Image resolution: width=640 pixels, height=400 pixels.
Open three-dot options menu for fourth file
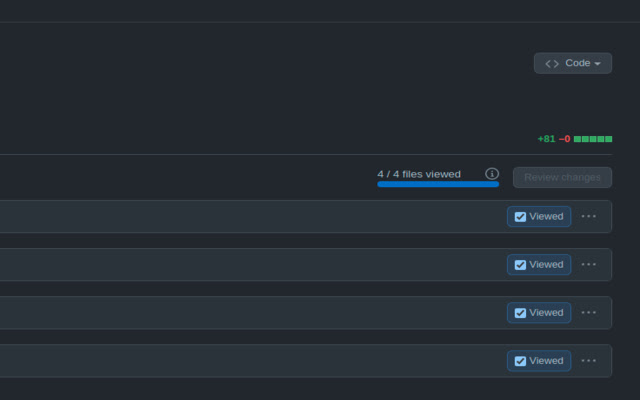(x=589, y=361)
